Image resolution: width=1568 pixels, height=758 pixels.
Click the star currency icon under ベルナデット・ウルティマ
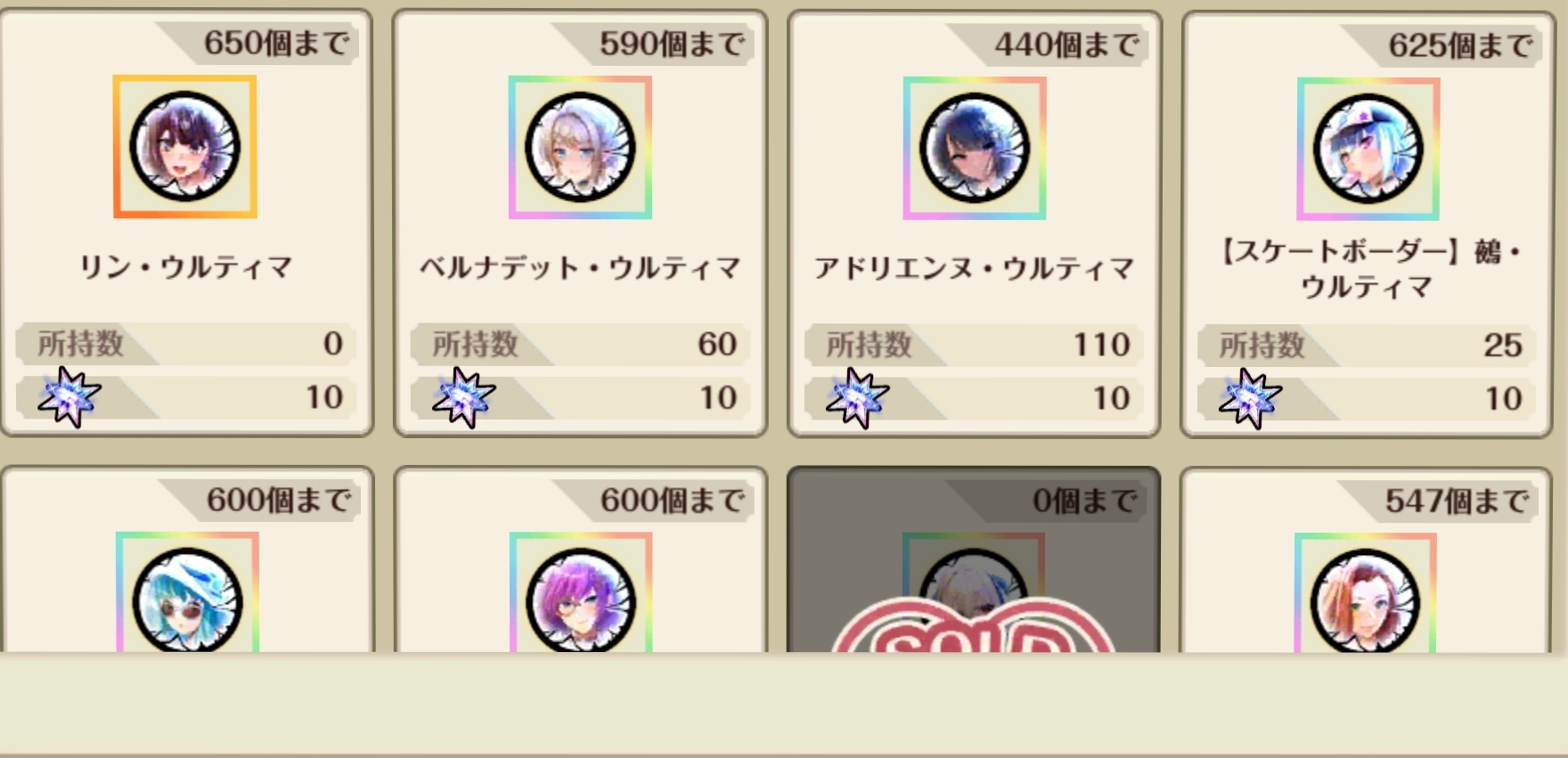[x=463, y=397]
